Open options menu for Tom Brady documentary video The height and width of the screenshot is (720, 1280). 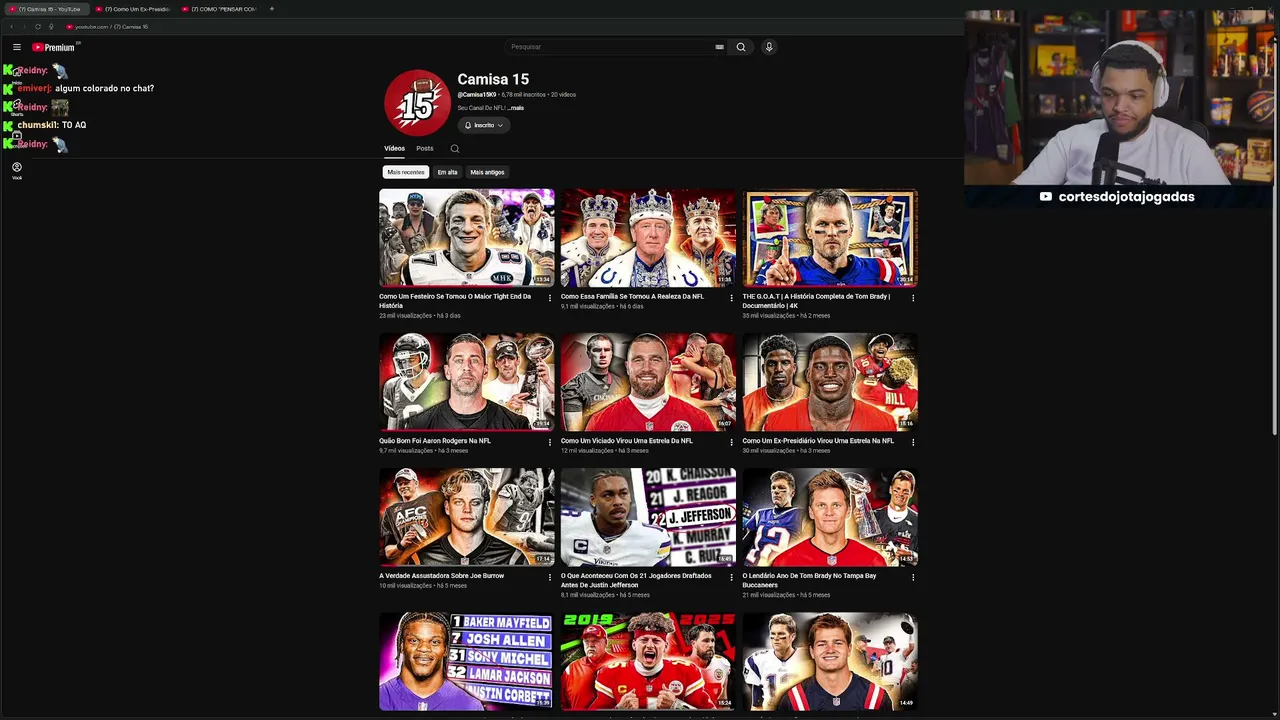pos(913,298)
